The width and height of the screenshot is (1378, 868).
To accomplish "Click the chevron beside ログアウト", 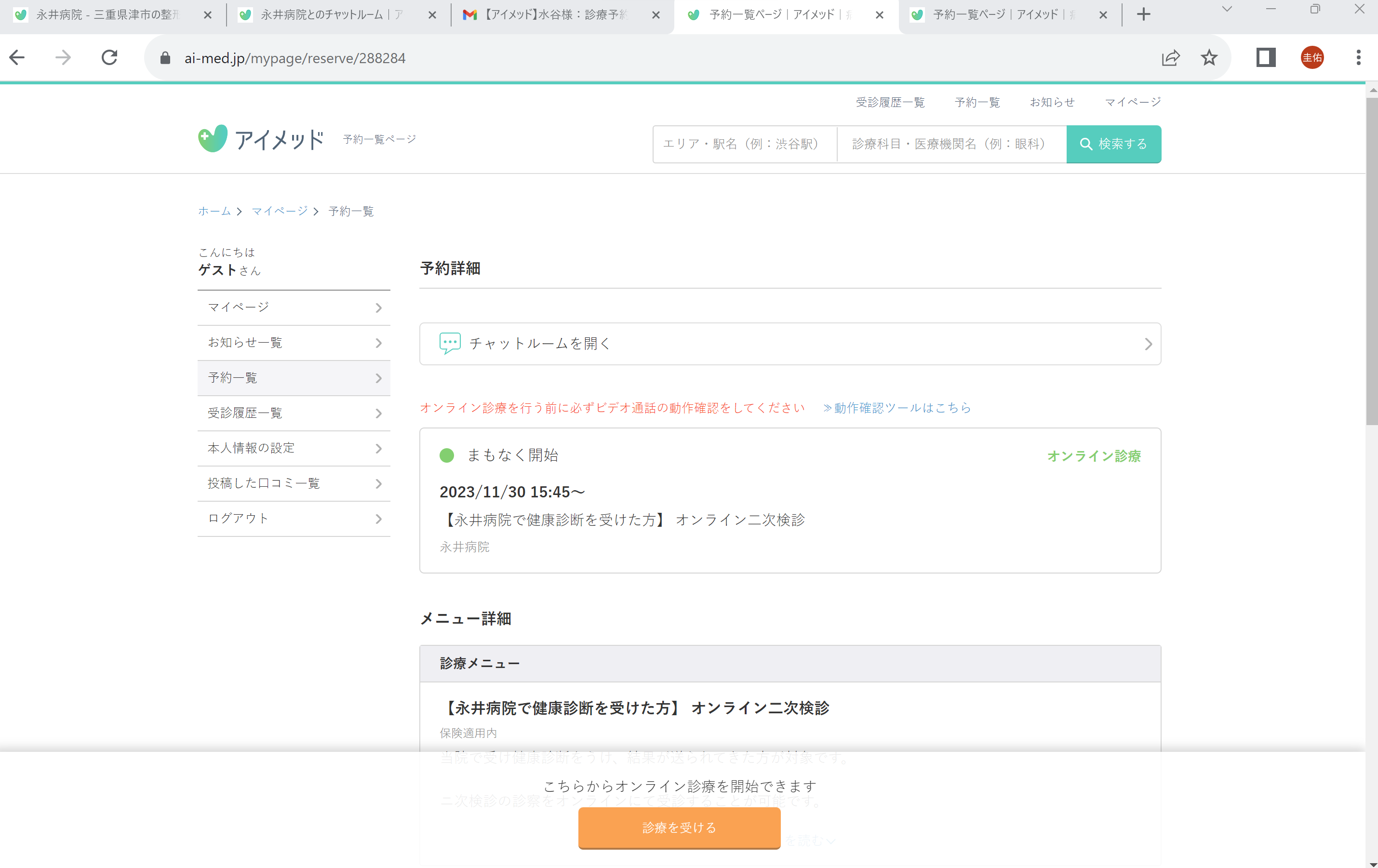I will (x=378, y=519).
